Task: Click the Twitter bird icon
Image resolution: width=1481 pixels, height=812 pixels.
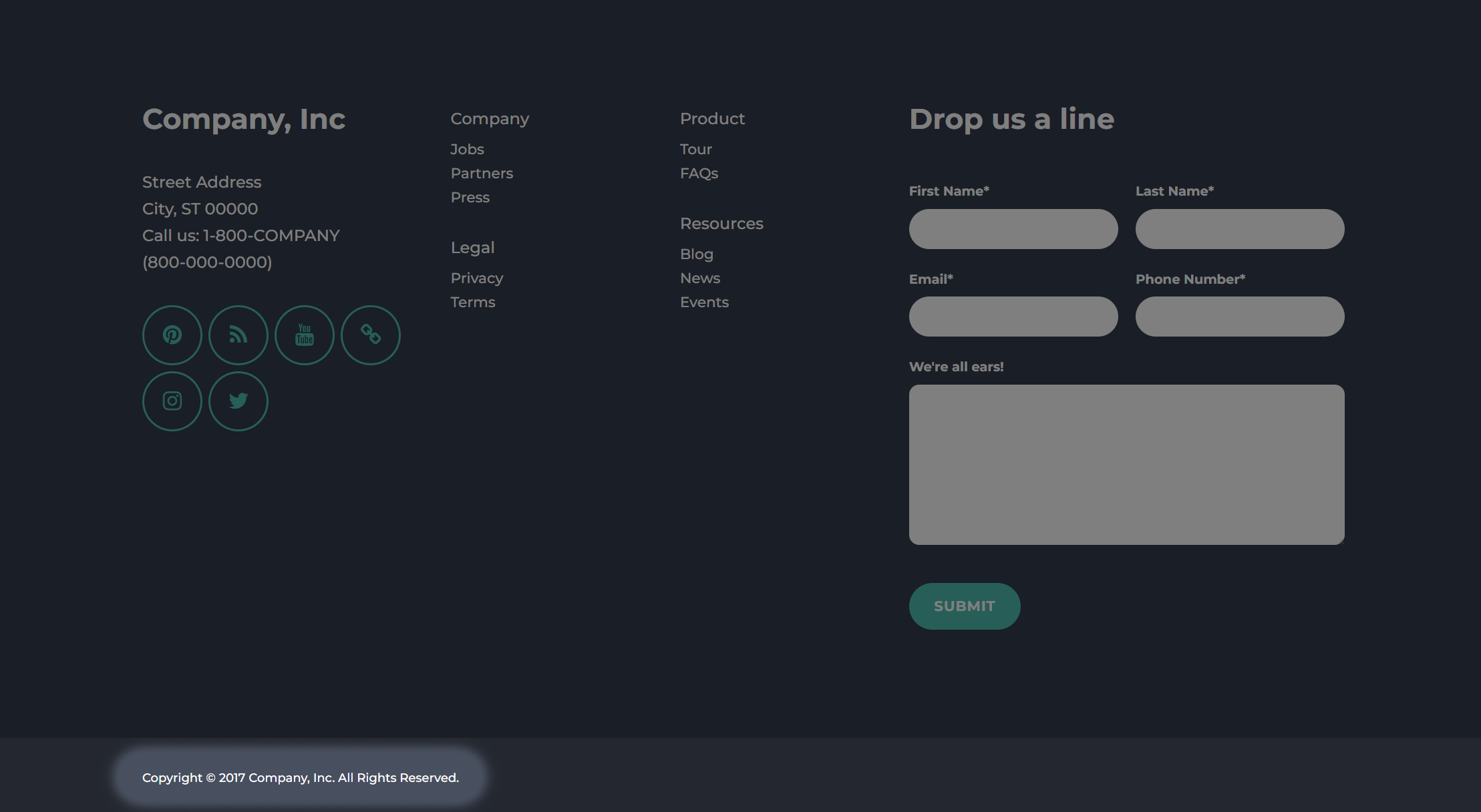Action: [x=238, y=401]
